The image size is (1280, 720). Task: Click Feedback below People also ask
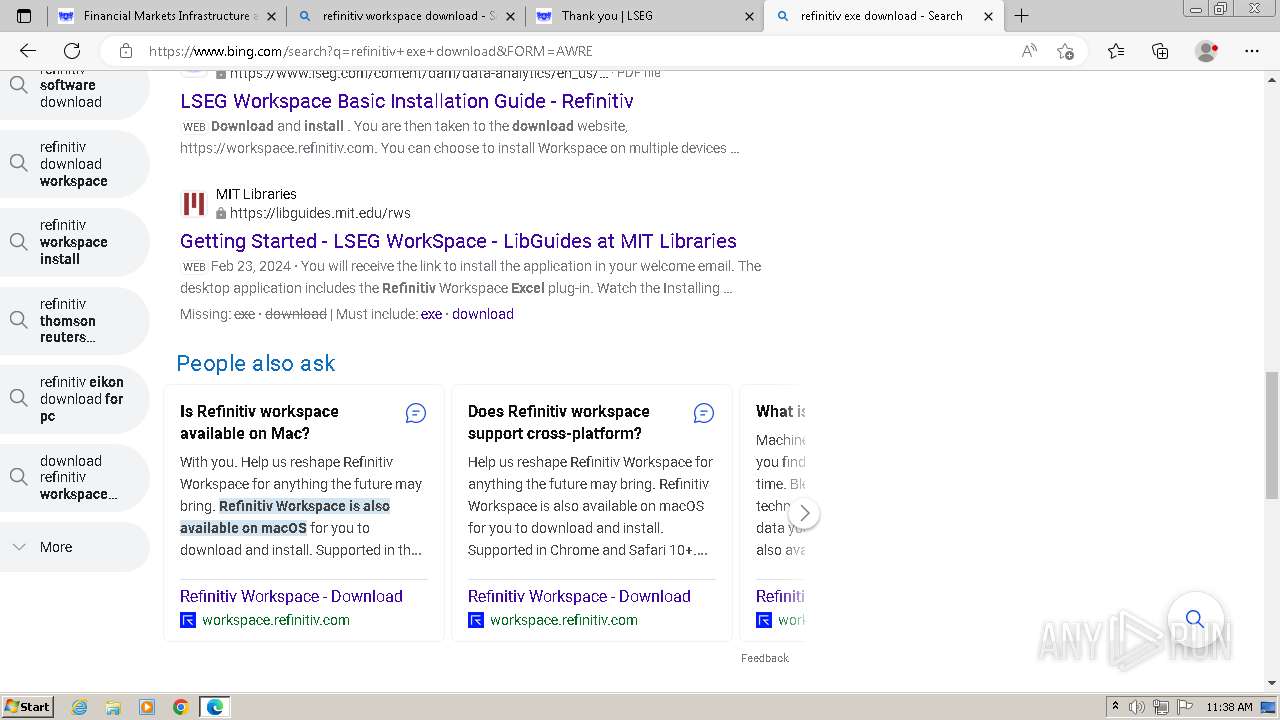[765, 658]
